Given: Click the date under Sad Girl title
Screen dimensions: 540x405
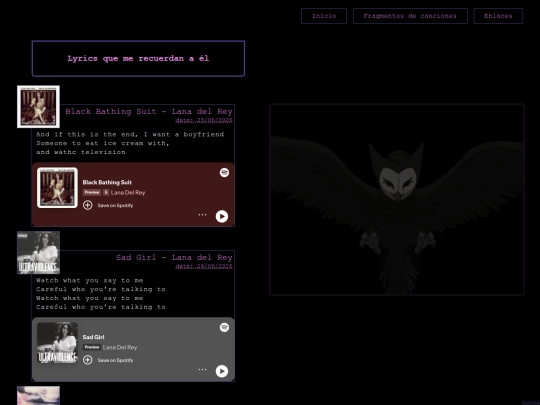Looking at the screenshot, I should click(204, 266).
